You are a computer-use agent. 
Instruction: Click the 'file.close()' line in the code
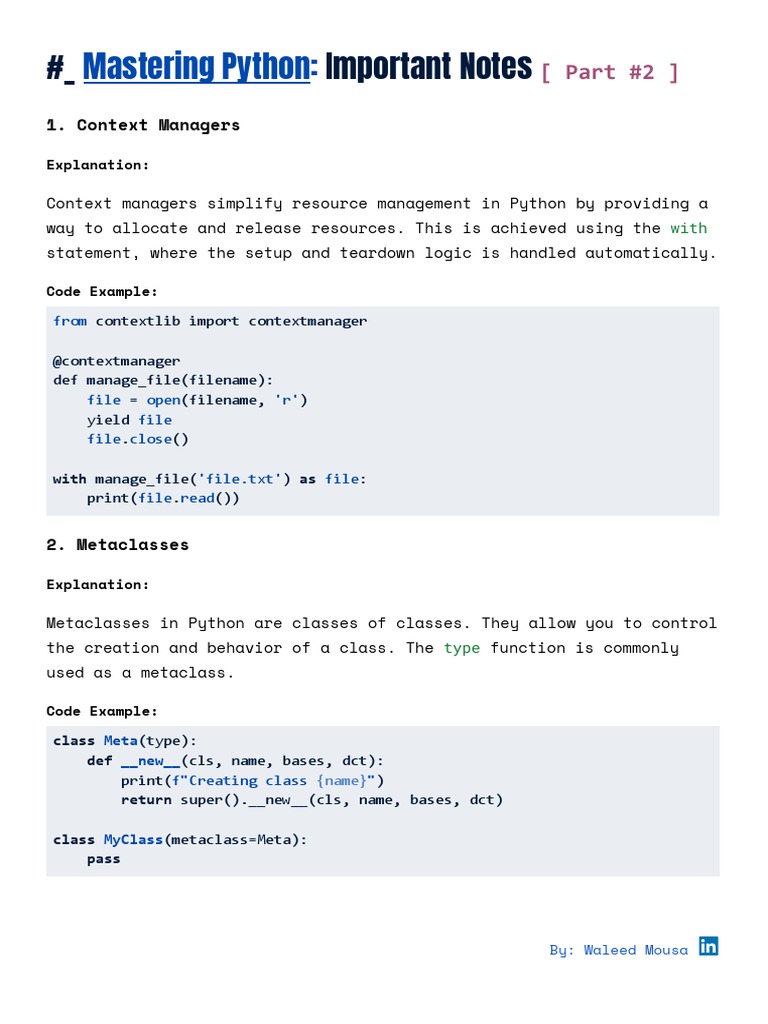[137, 439]
